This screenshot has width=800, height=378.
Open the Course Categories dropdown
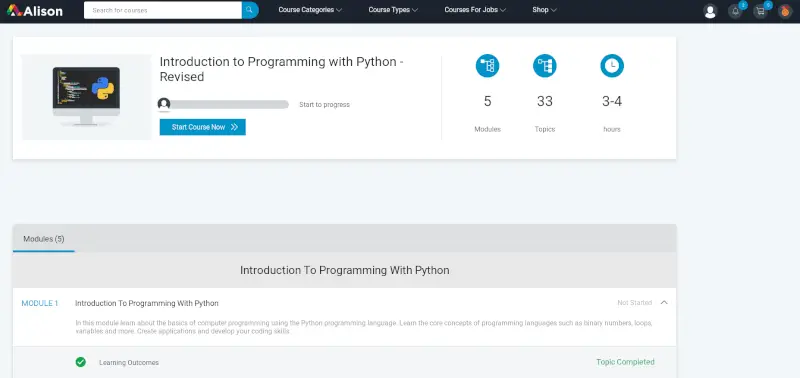310,10
